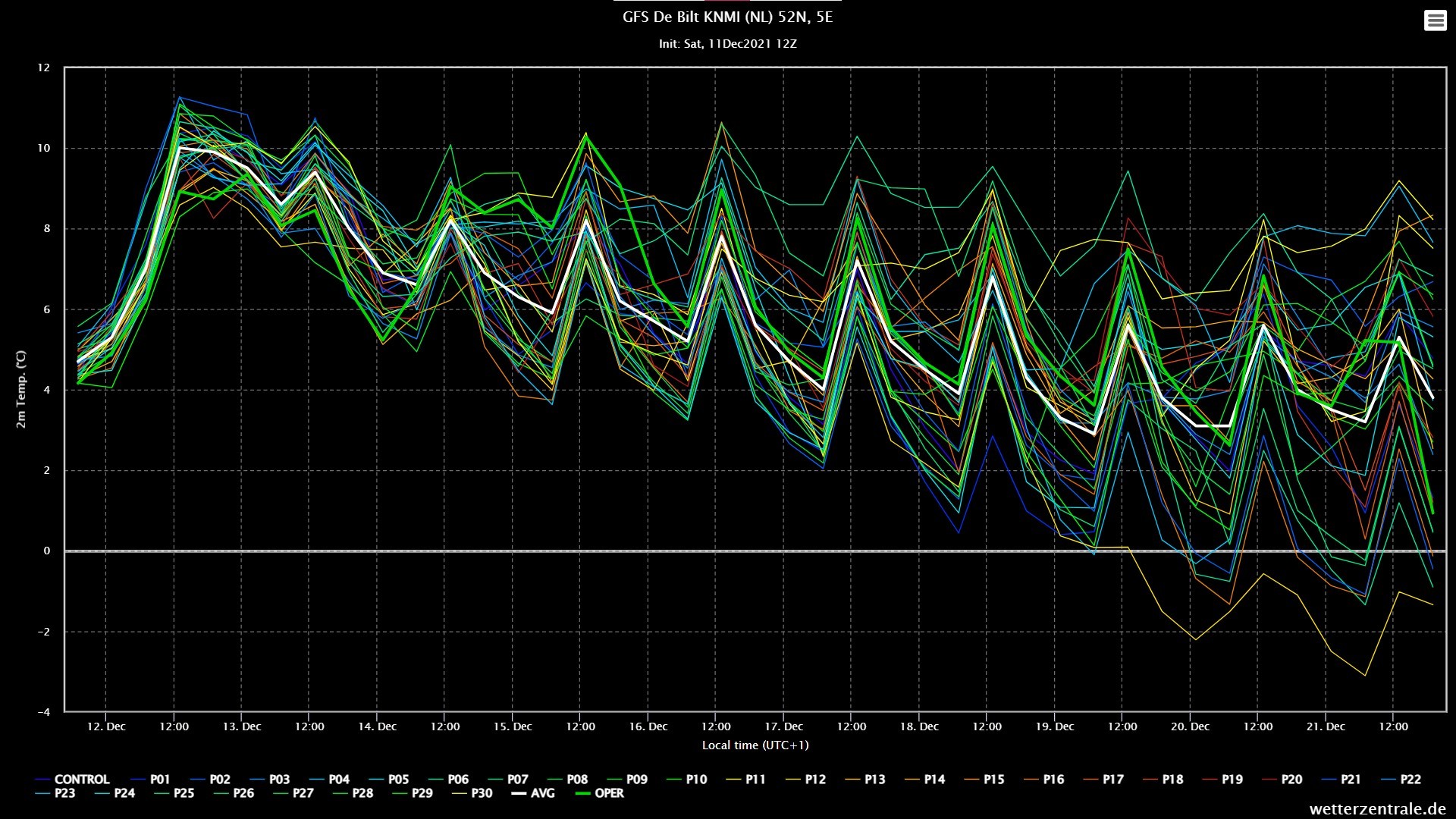The image size is (1456, 819).
Task: Hide the P11 yellow series
Action: (x=745, y=780)
